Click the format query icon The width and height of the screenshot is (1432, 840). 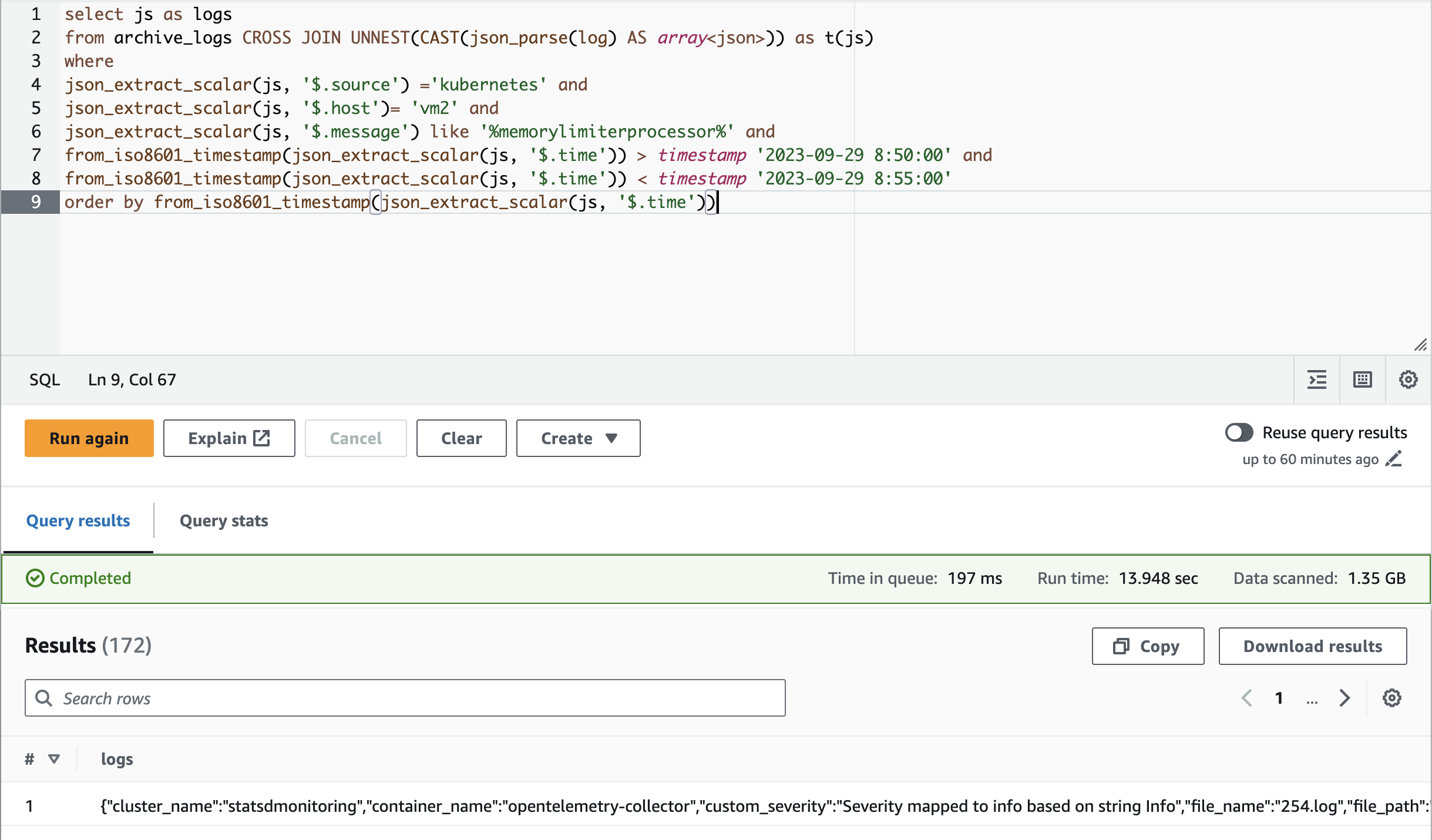(1317, 379)
